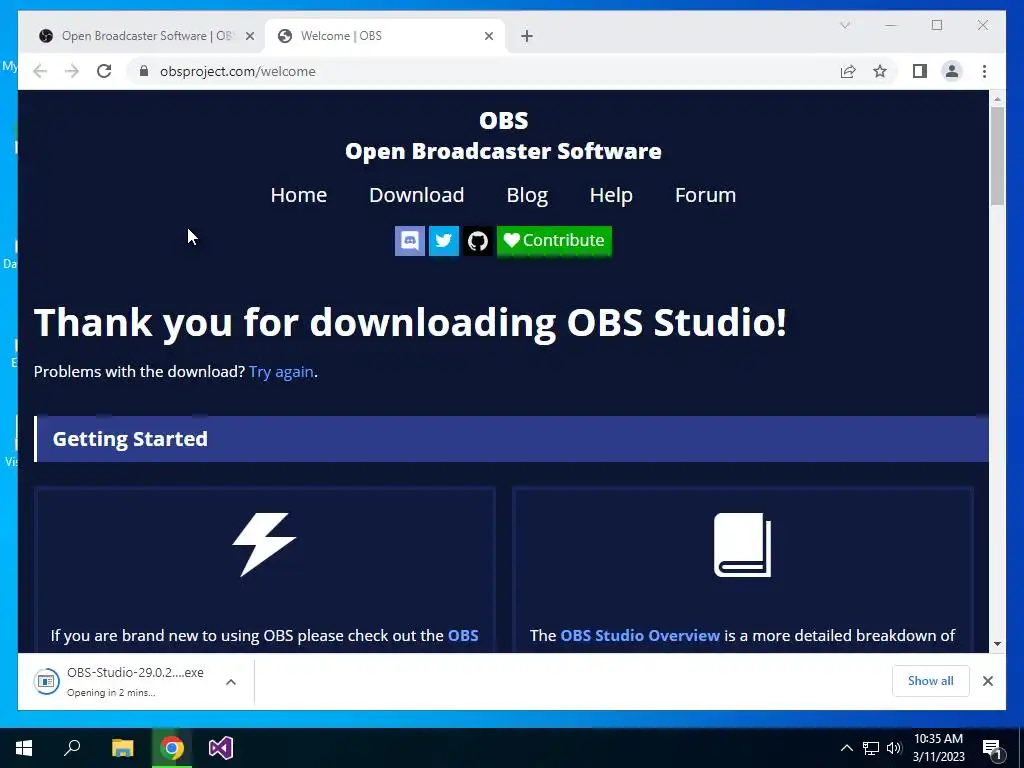
Task: Open the browser side panel
Action: (x=920, y=71)
